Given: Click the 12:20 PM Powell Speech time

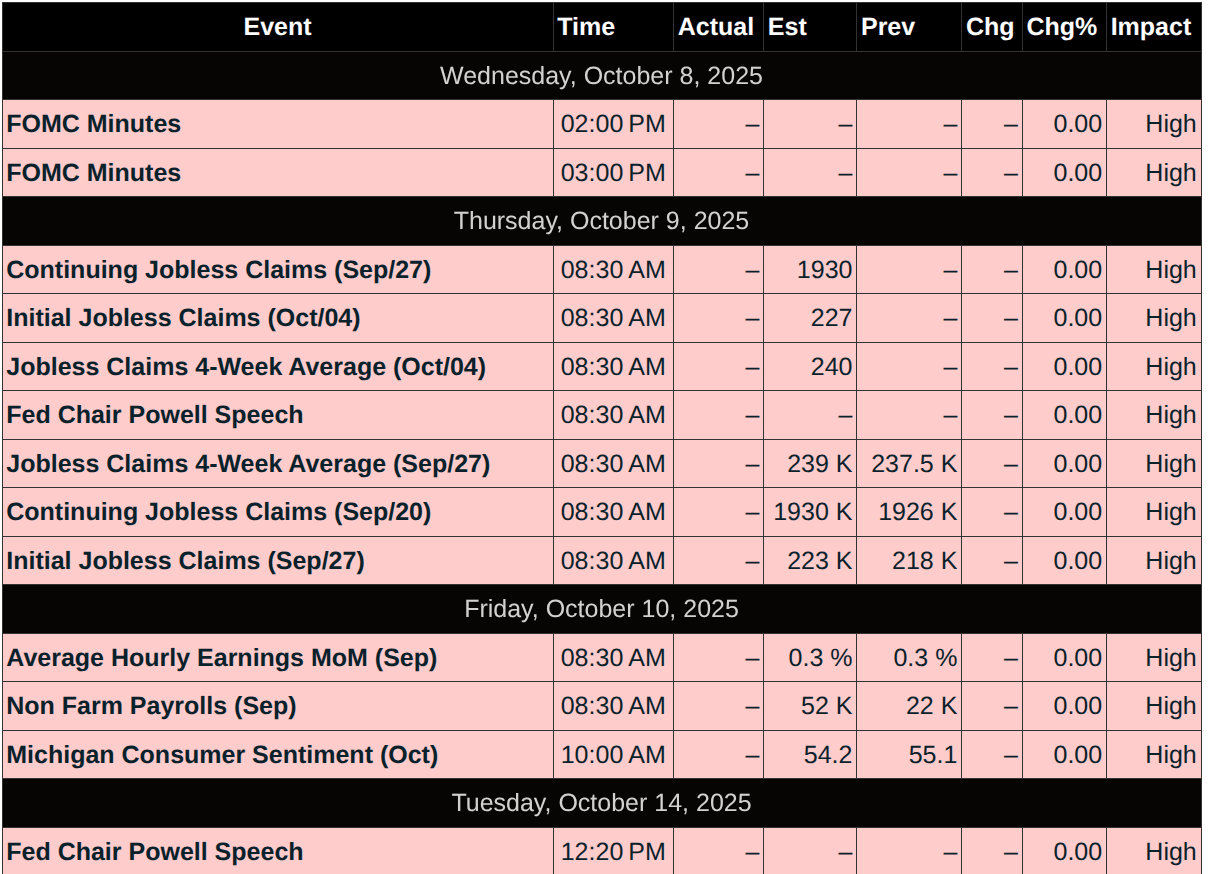Looking at the screenshot, I should 613,852.
